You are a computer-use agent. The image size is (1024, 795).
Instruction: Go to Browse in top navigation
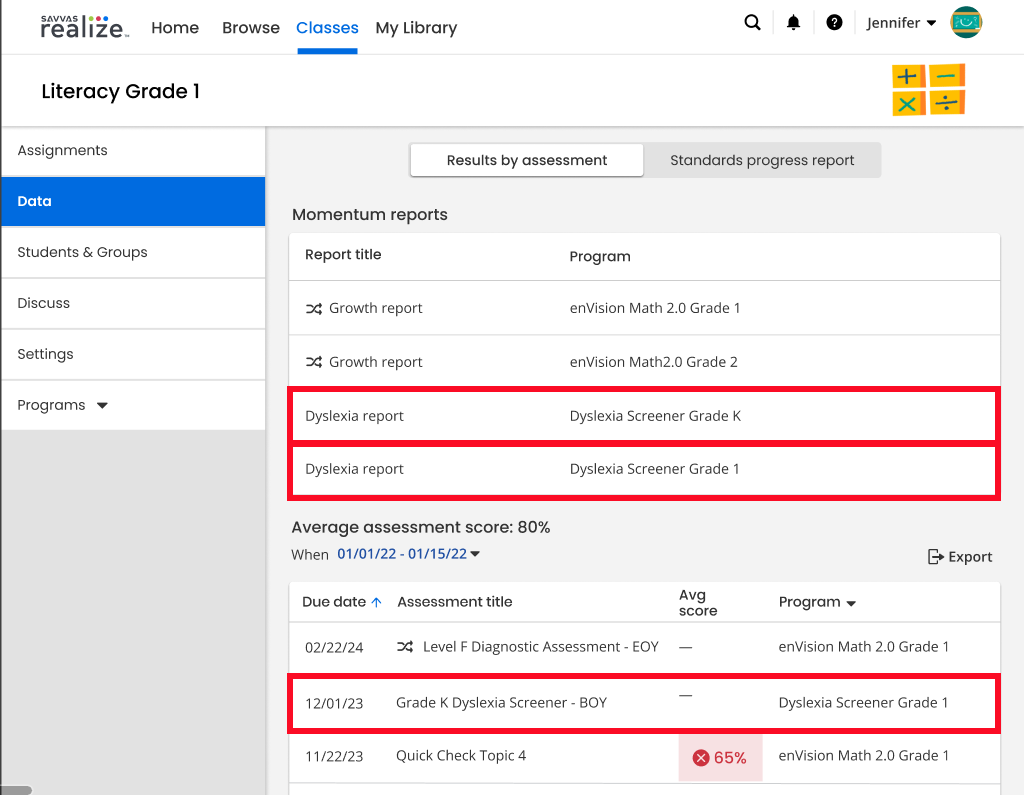[251, 27]
